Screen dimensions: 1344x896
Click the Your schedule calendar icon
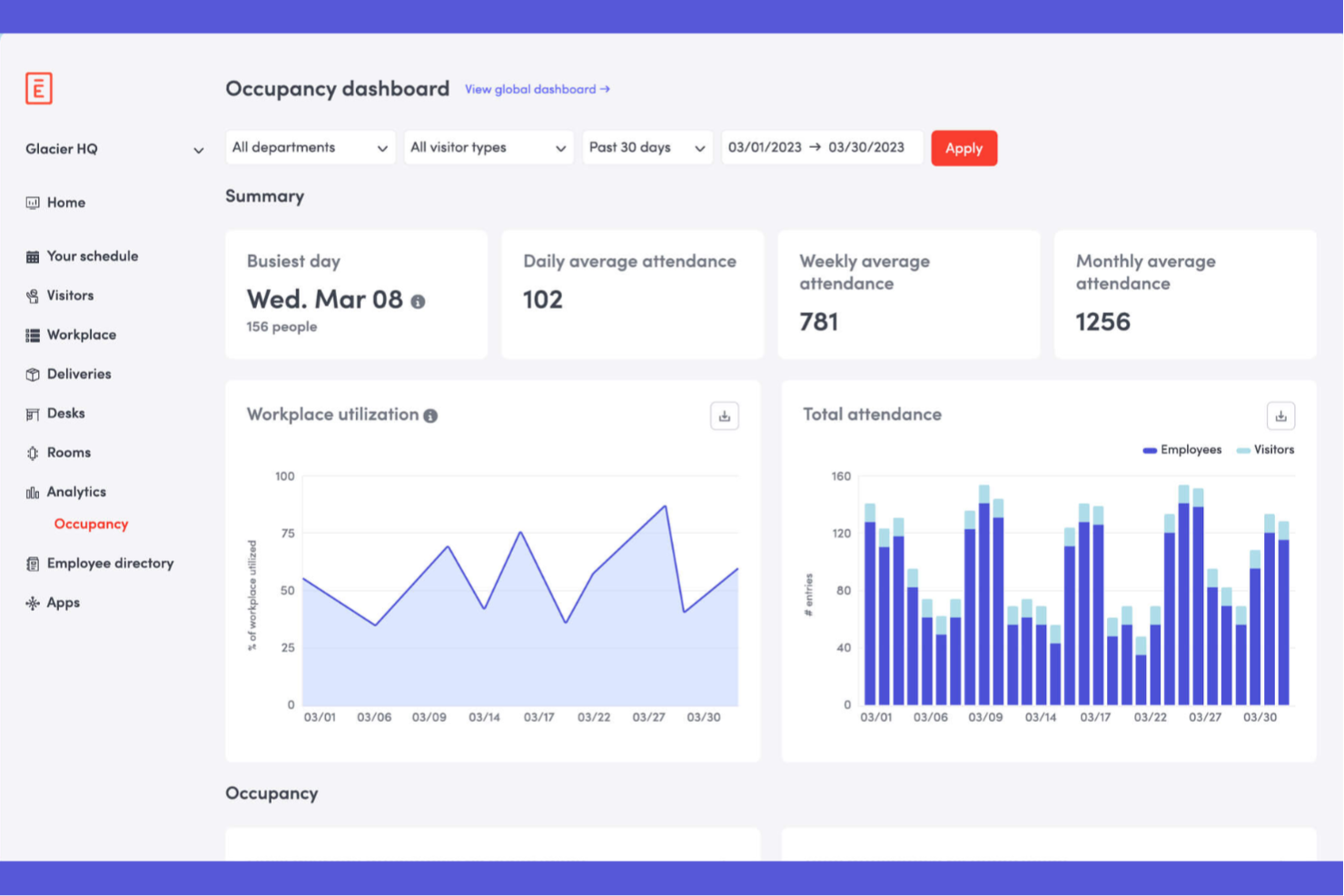coord(33,257)
